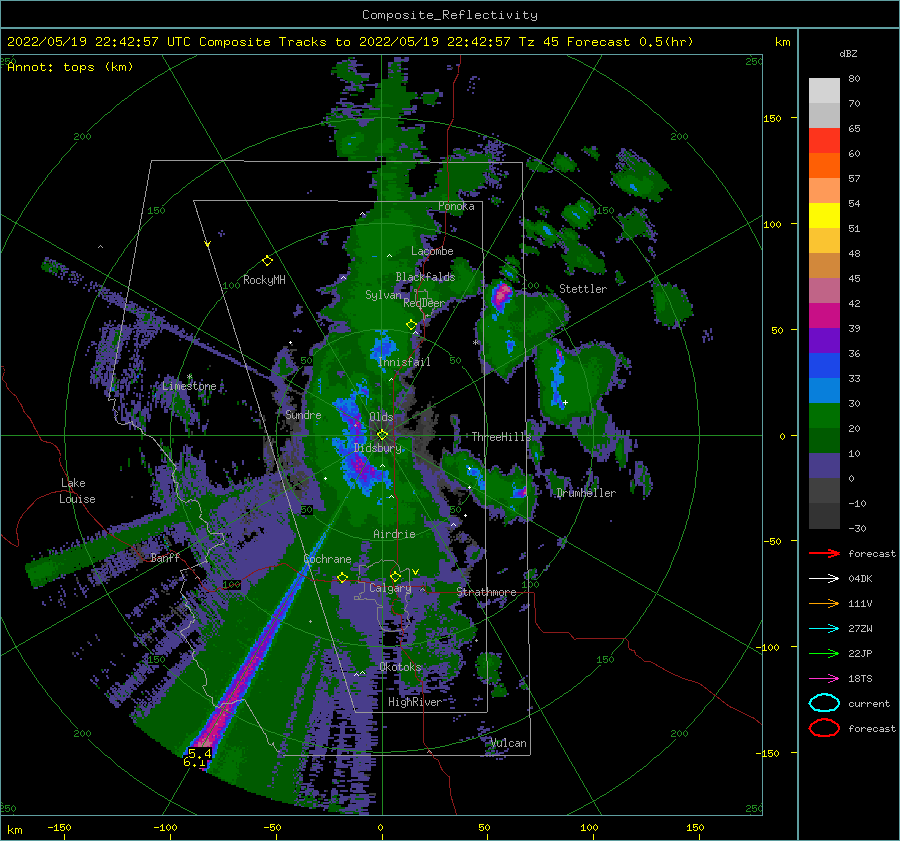Click the bright yellow 51-54 dBZ swatch
900x841 pixels.
(x=824, y=215)
